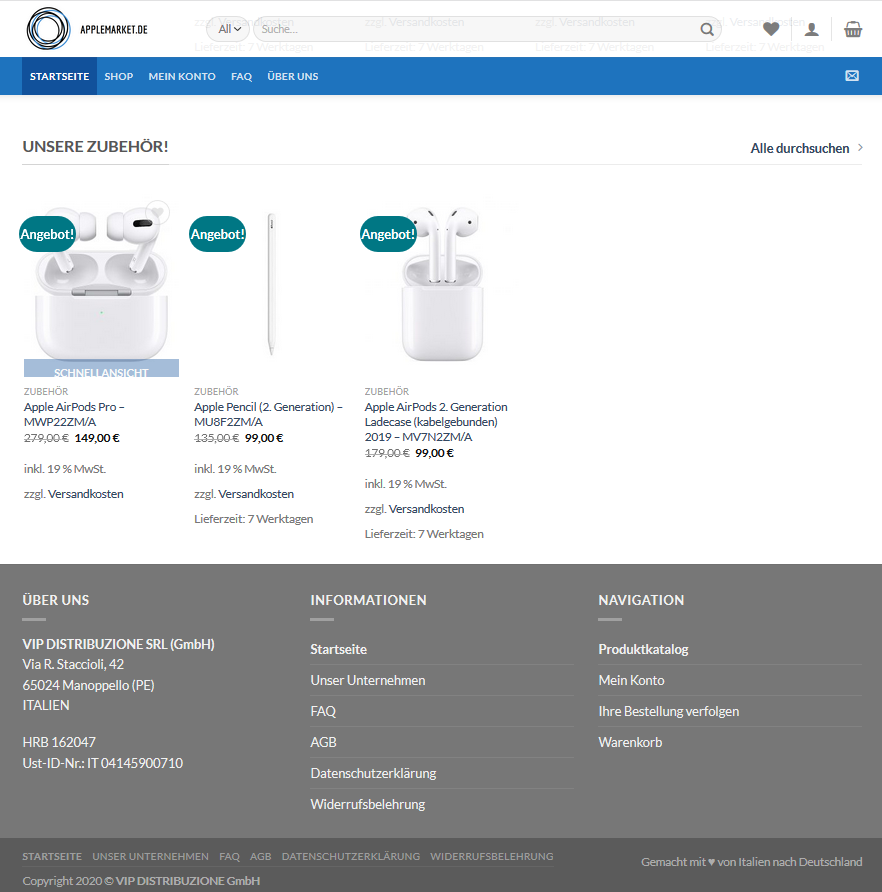This screenshot has width=882, height=892.
Task: Open the All category dropdown in search
Action: coord(229,29)
